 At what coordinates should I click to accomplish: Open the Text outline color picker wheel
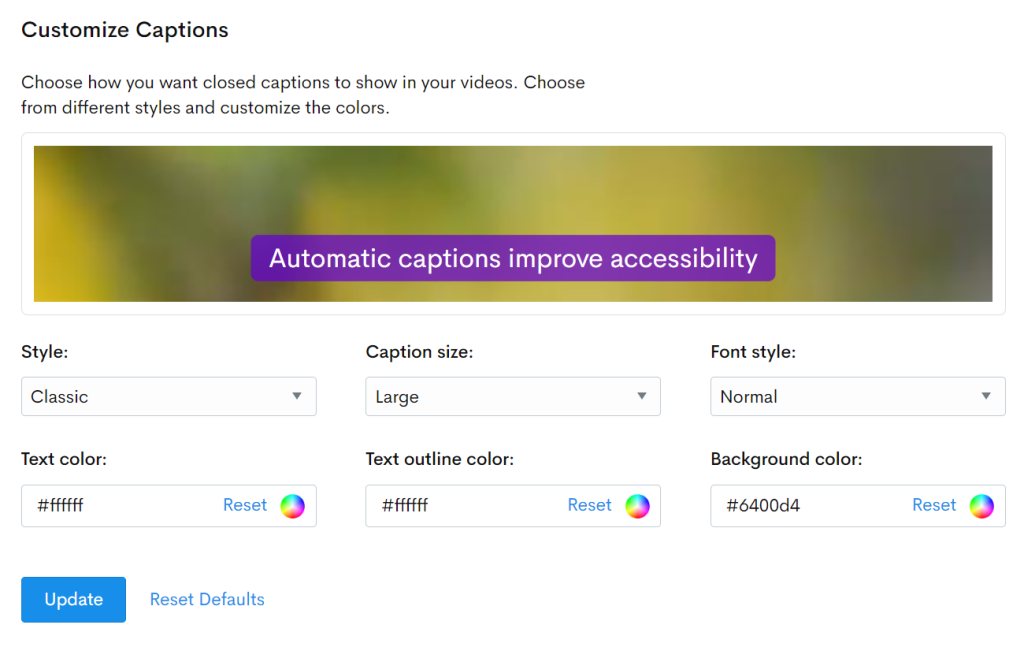point(637,506)
